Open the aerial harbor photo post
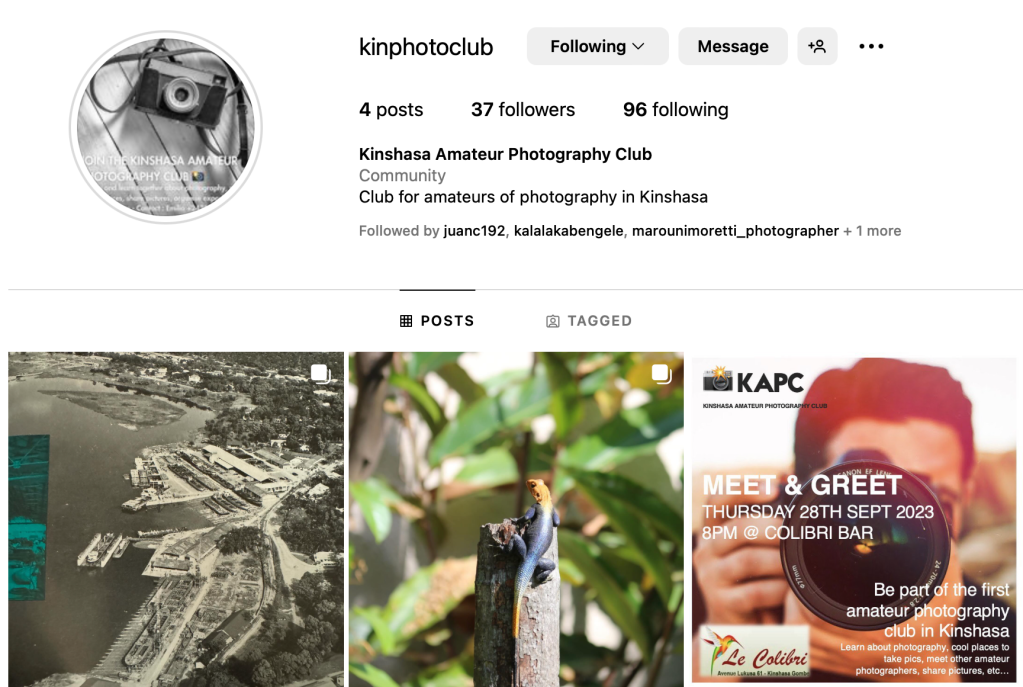 click(x=176, y=519)
